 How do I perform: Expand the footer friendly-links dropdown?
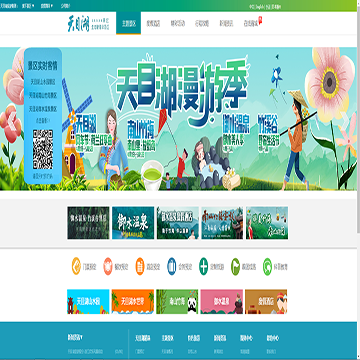pyautogui.click(x=75, y=338)
